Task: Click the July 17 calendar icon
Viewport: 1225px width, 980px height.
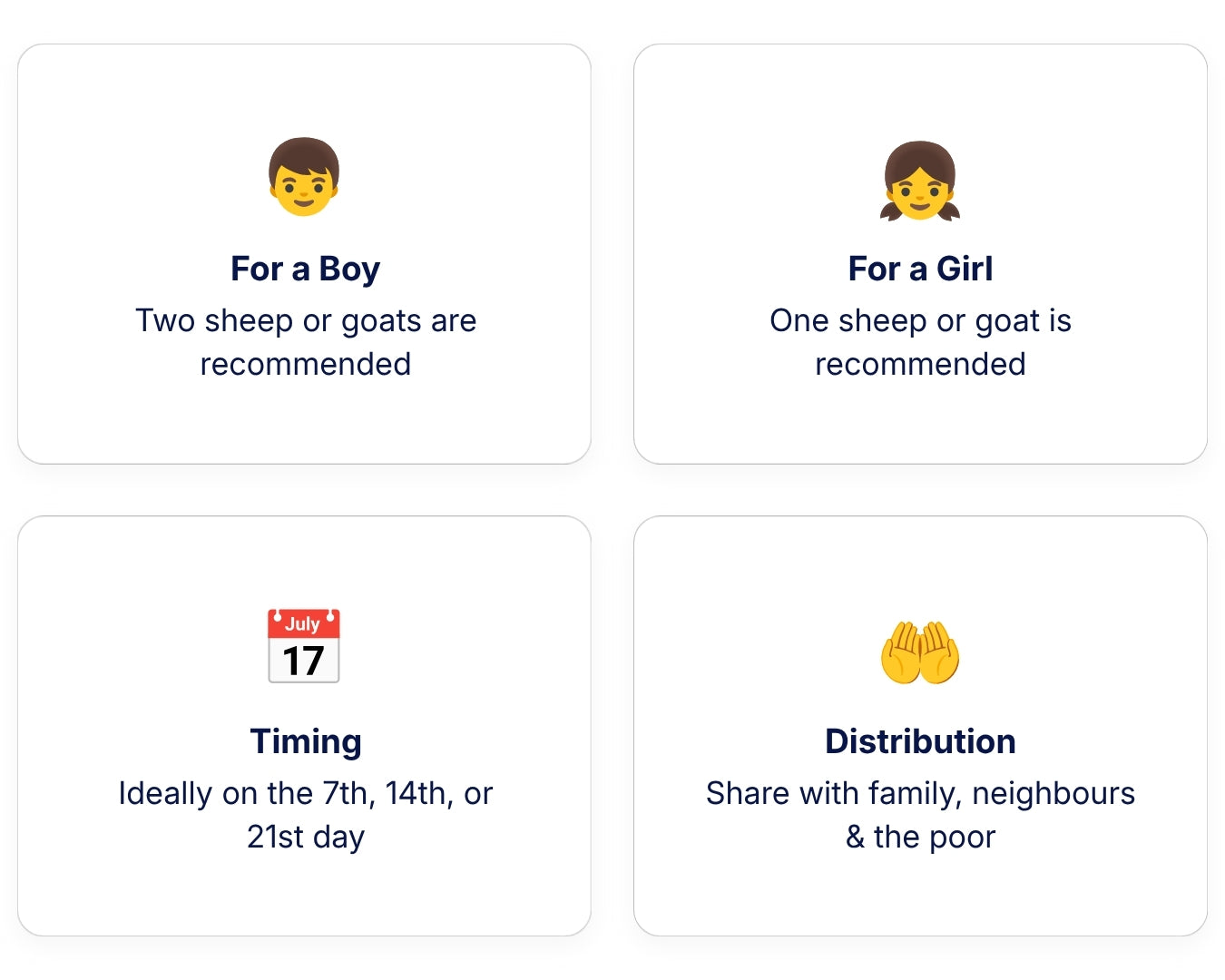Action: [x=304, y=645]
